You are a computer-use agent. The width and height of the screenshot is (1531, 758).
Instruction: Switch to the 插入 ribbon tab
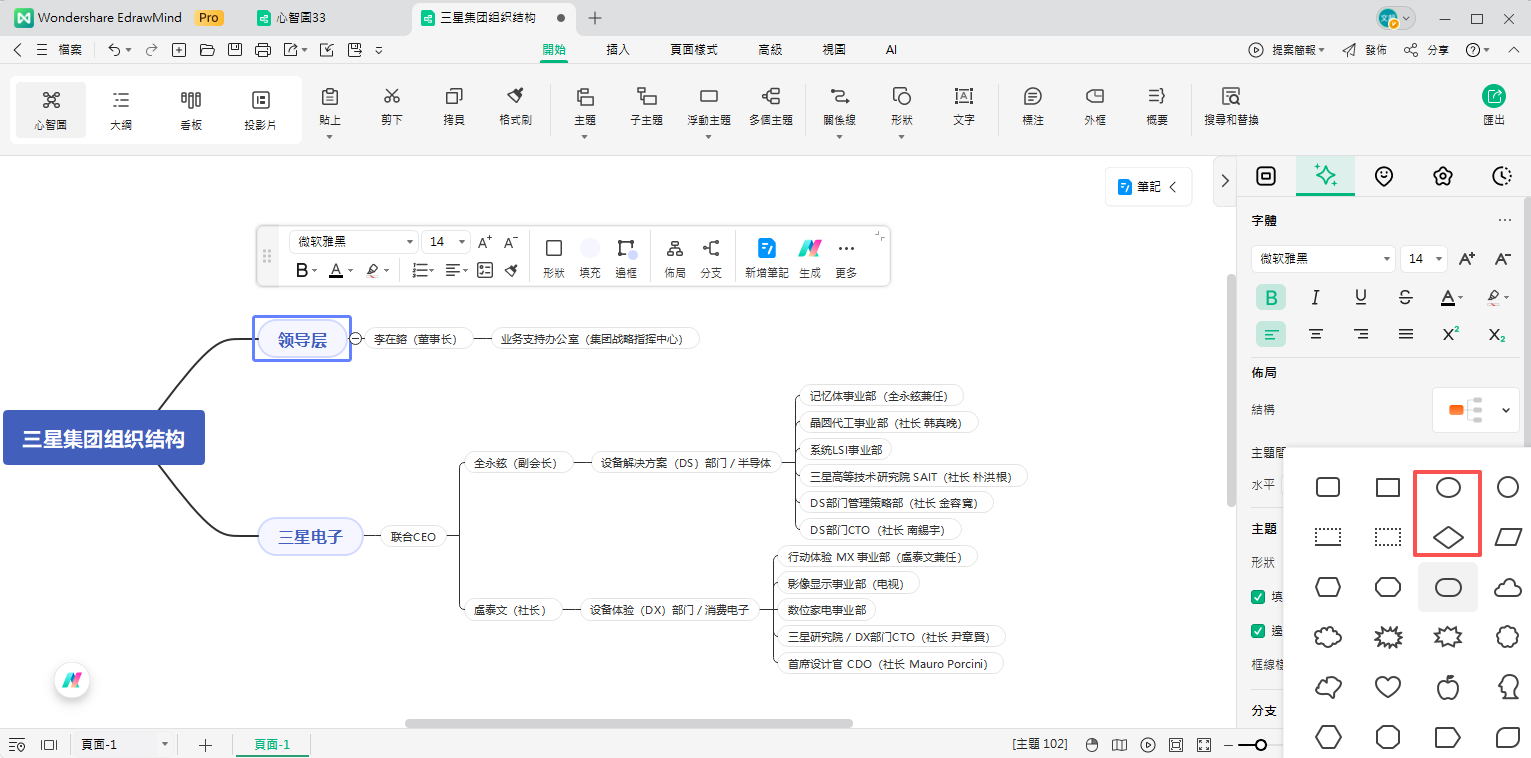618,48
